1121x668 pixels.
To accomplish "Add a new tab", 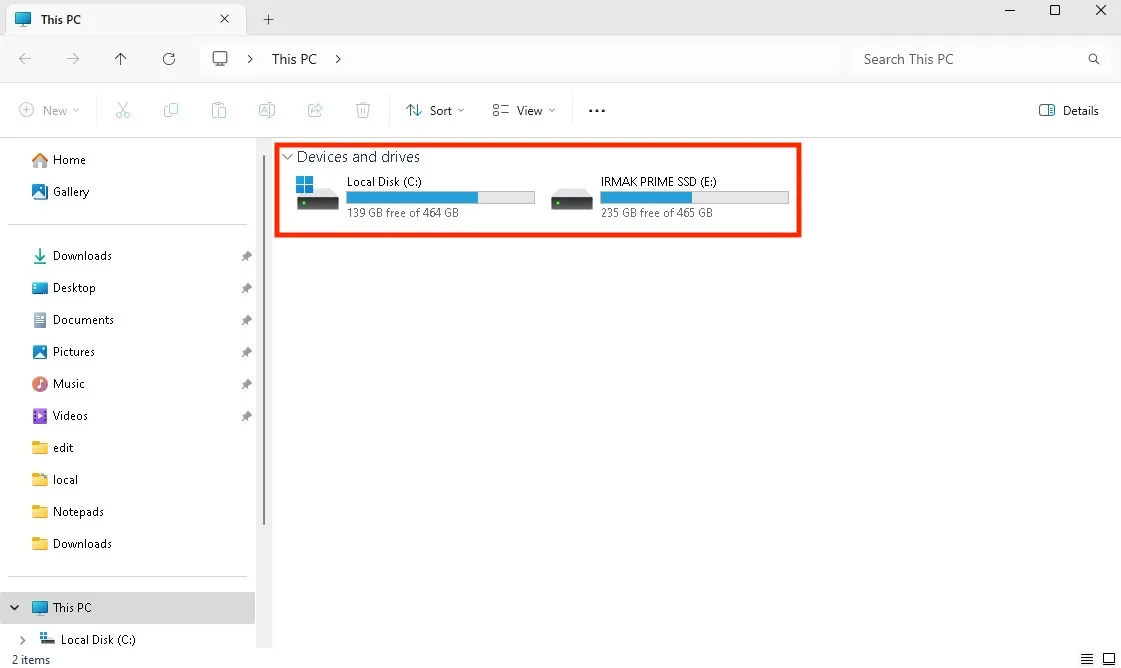I will point(269,19).
